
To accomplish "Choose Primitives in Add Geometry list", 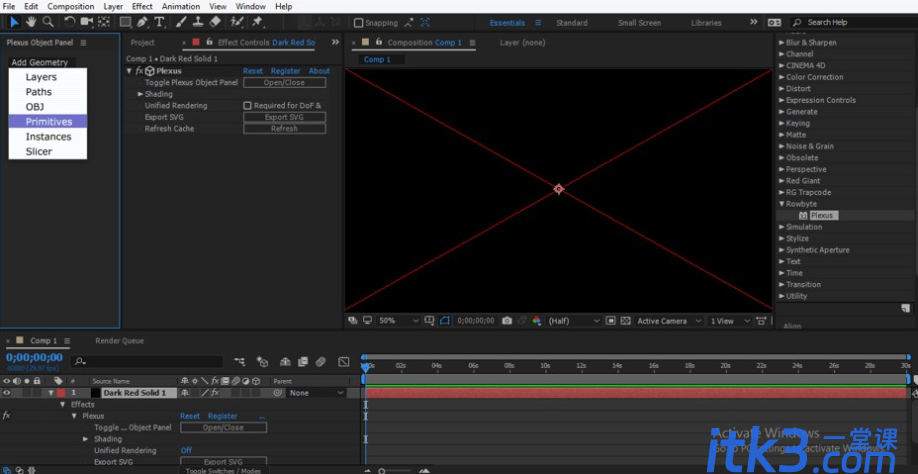I will 48,122.
